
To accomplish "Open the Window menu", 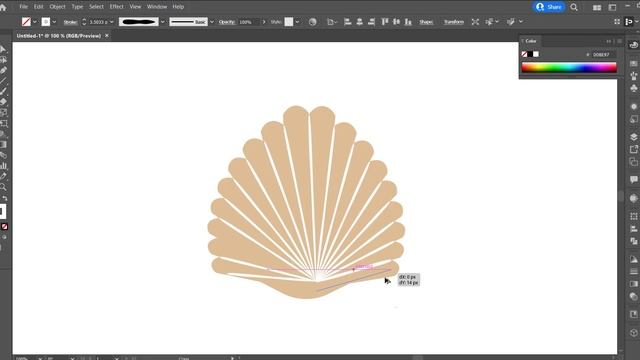I will click(x=157, y=7).
